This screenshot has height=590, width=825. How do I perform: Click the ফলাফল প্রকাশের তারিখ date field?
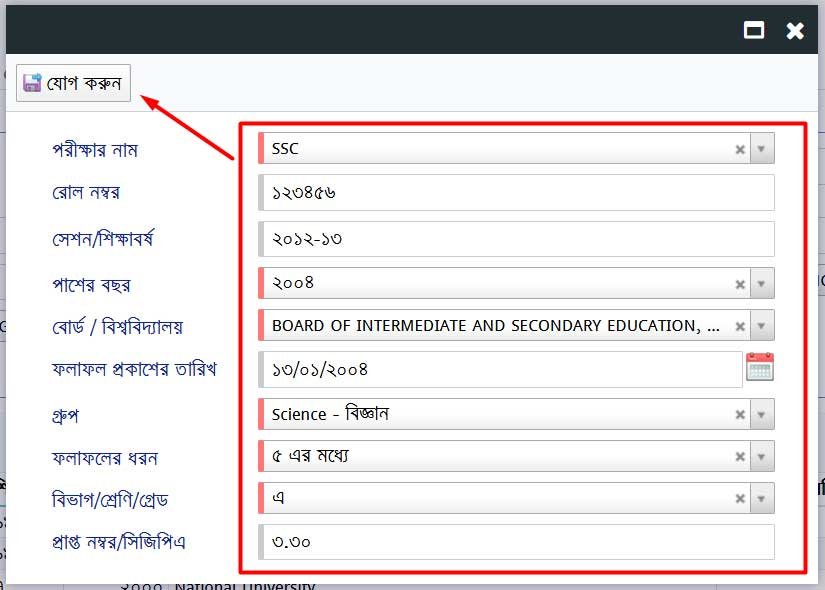coord(500,369)
